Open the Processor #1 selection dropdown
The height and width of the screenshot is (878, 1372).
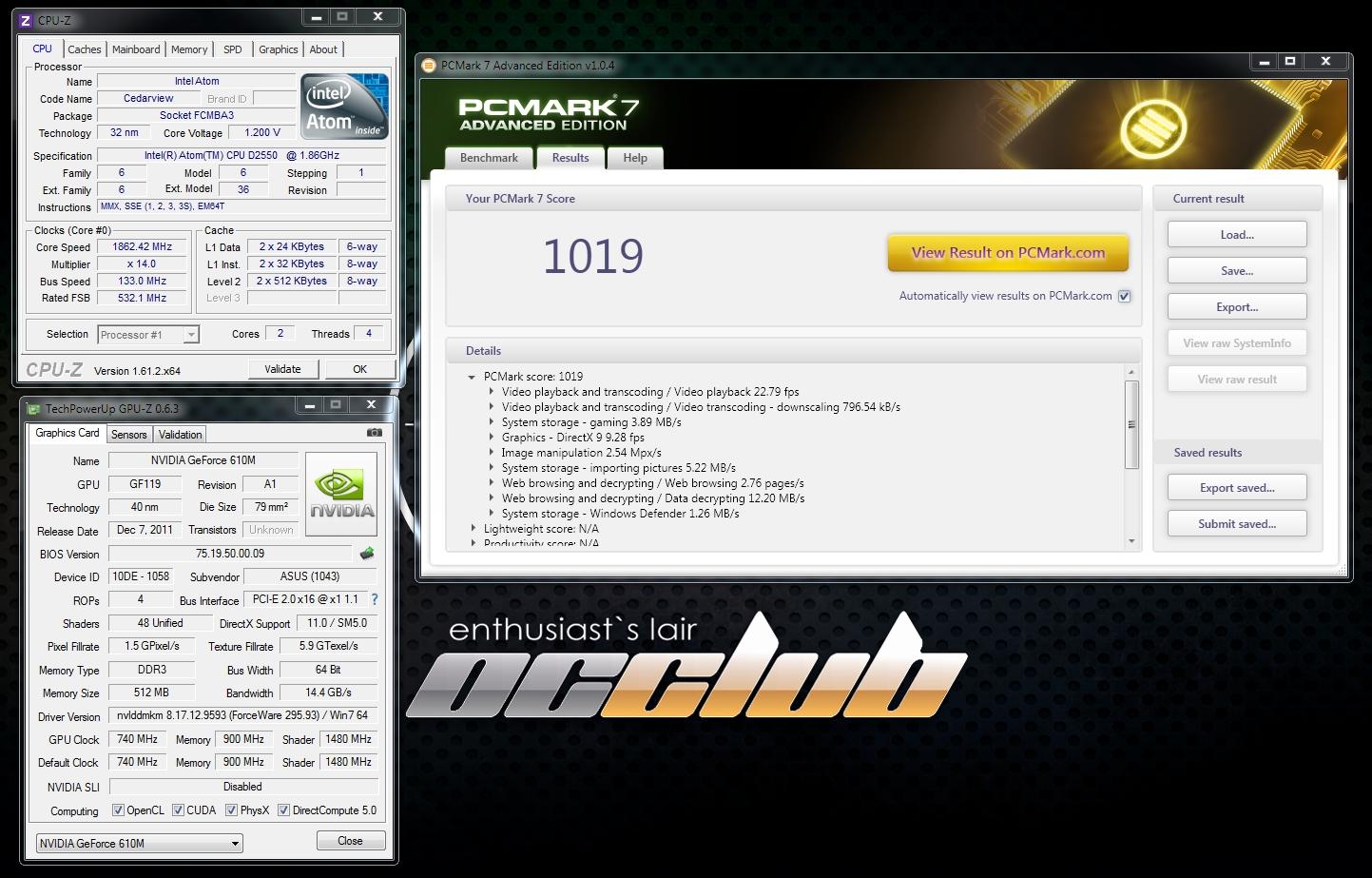[148, 334]
